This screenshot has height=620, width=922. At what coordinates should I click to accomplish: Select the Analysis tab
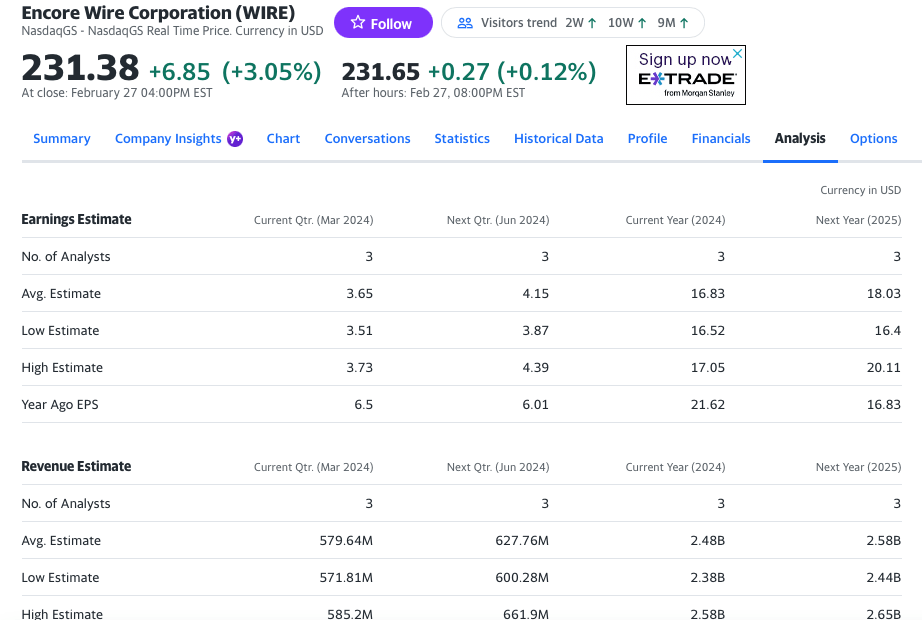point(800,139)
